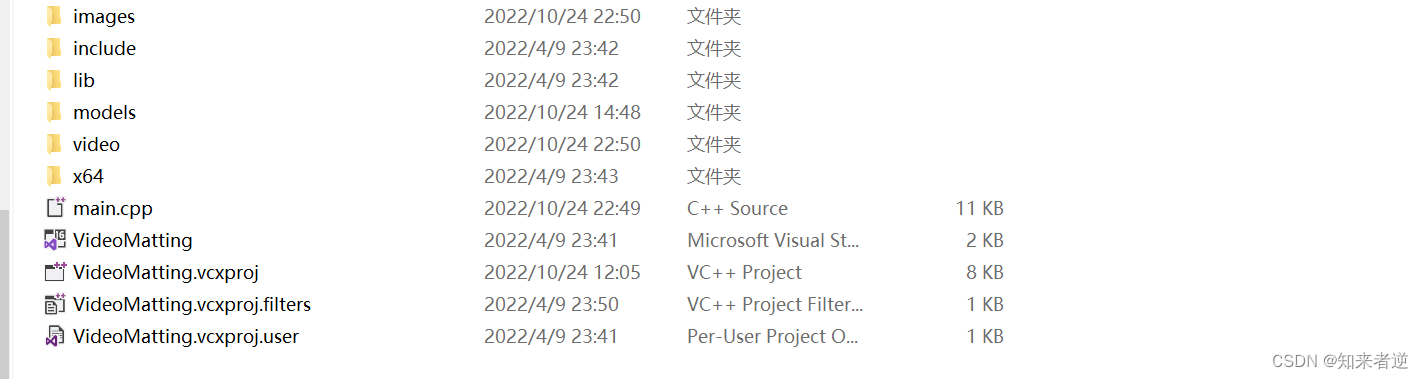
Task: Click the lib folder icon
Action: (x=54, y=81)
